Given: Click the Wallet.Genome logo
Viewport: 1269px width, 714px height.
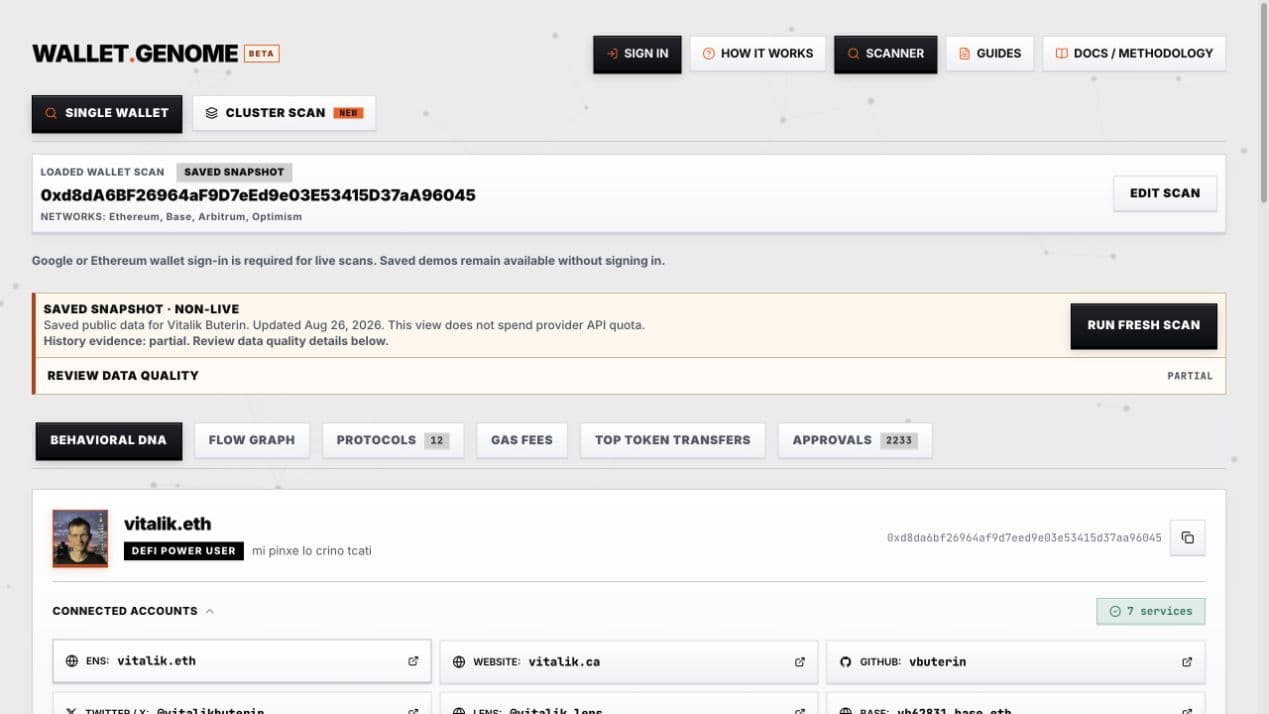Looking at the screenshot, I should pyautogui.click(x=135, y=54).
